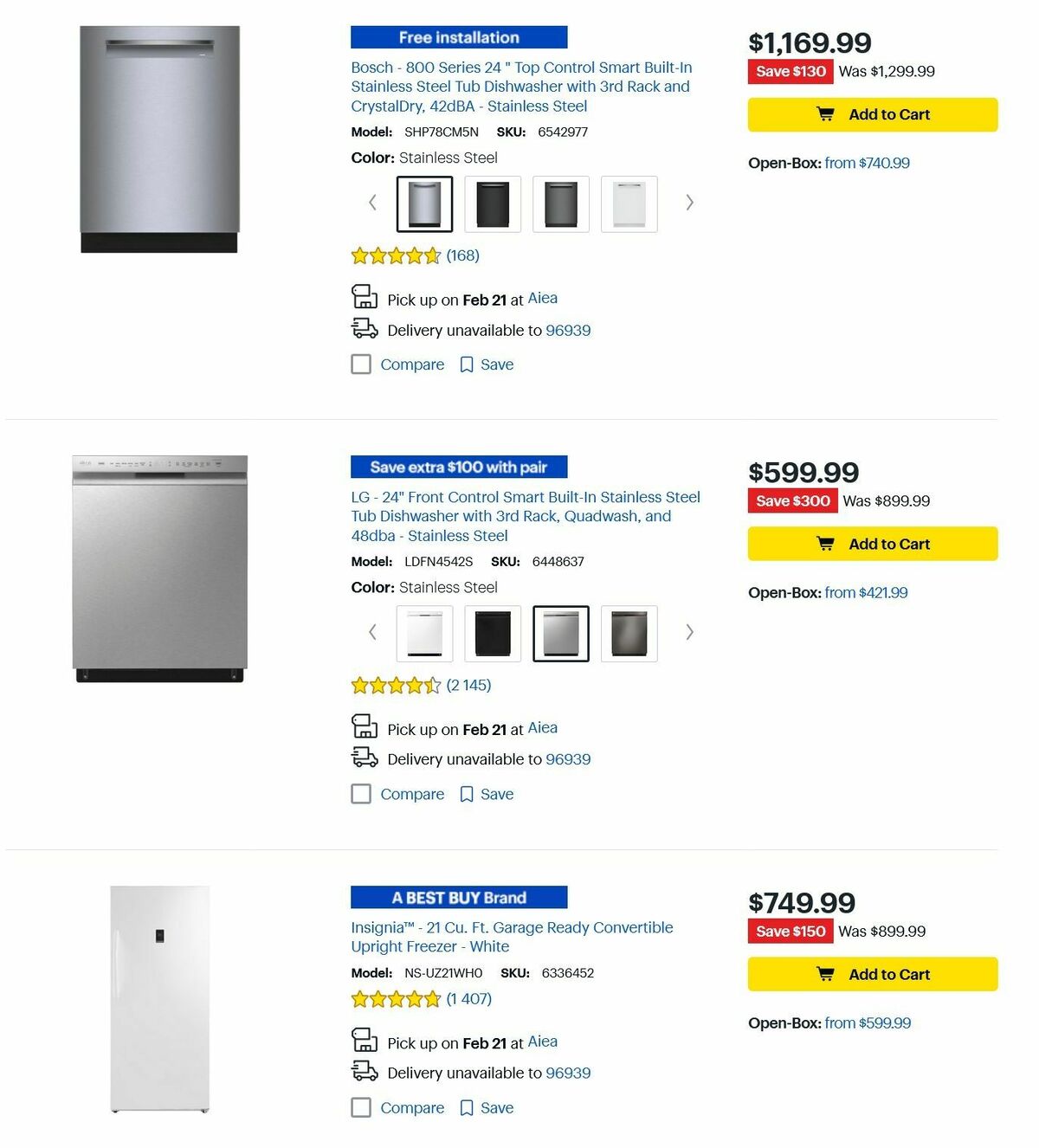The height and width of the screenshot is (1148, 1039).
Task: Enable Compare on the LG dishwasher
Action: point(361,794)
